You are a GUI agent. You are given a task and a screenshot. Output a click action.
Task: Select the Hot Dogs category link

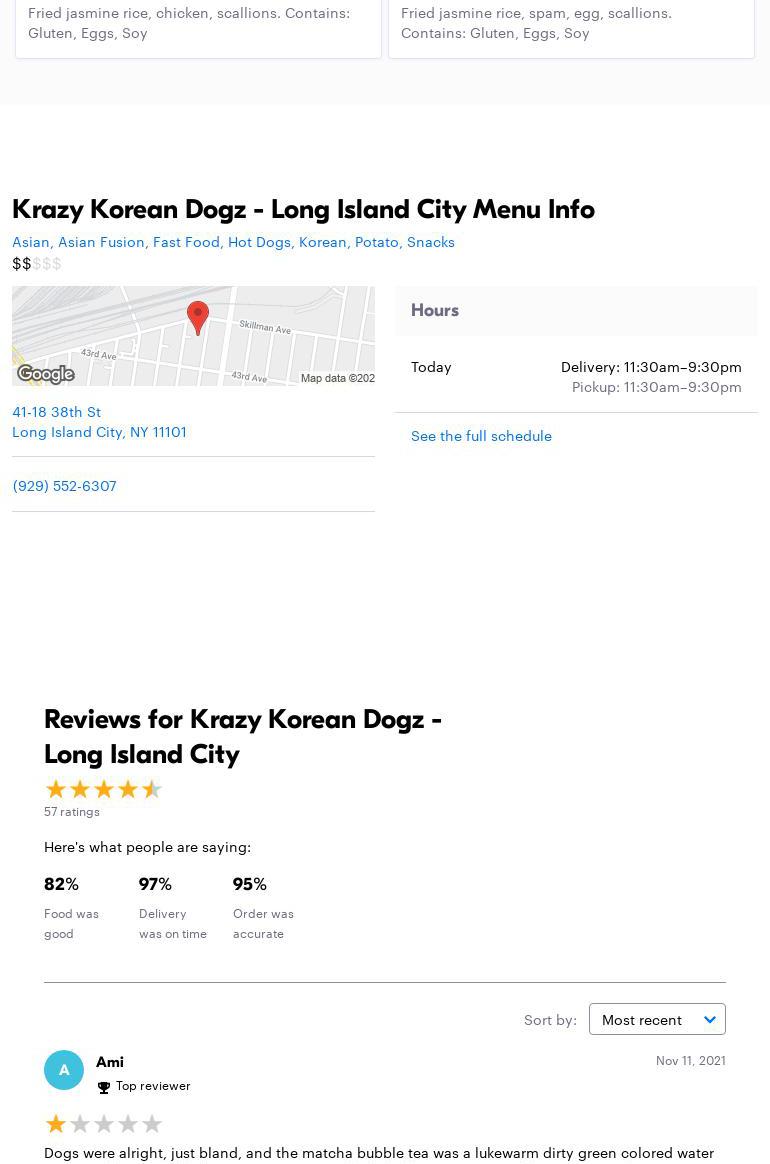(x=259, y=241)
